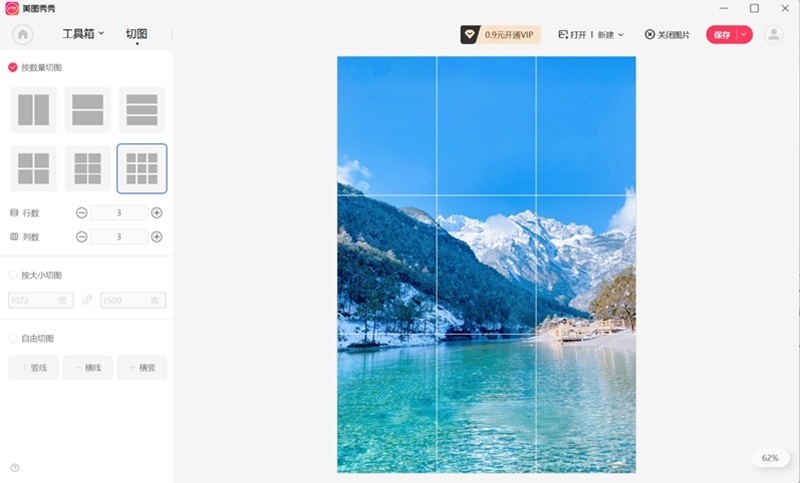Go to the home icon
The image size is (800, 483).
click(22, 35)
